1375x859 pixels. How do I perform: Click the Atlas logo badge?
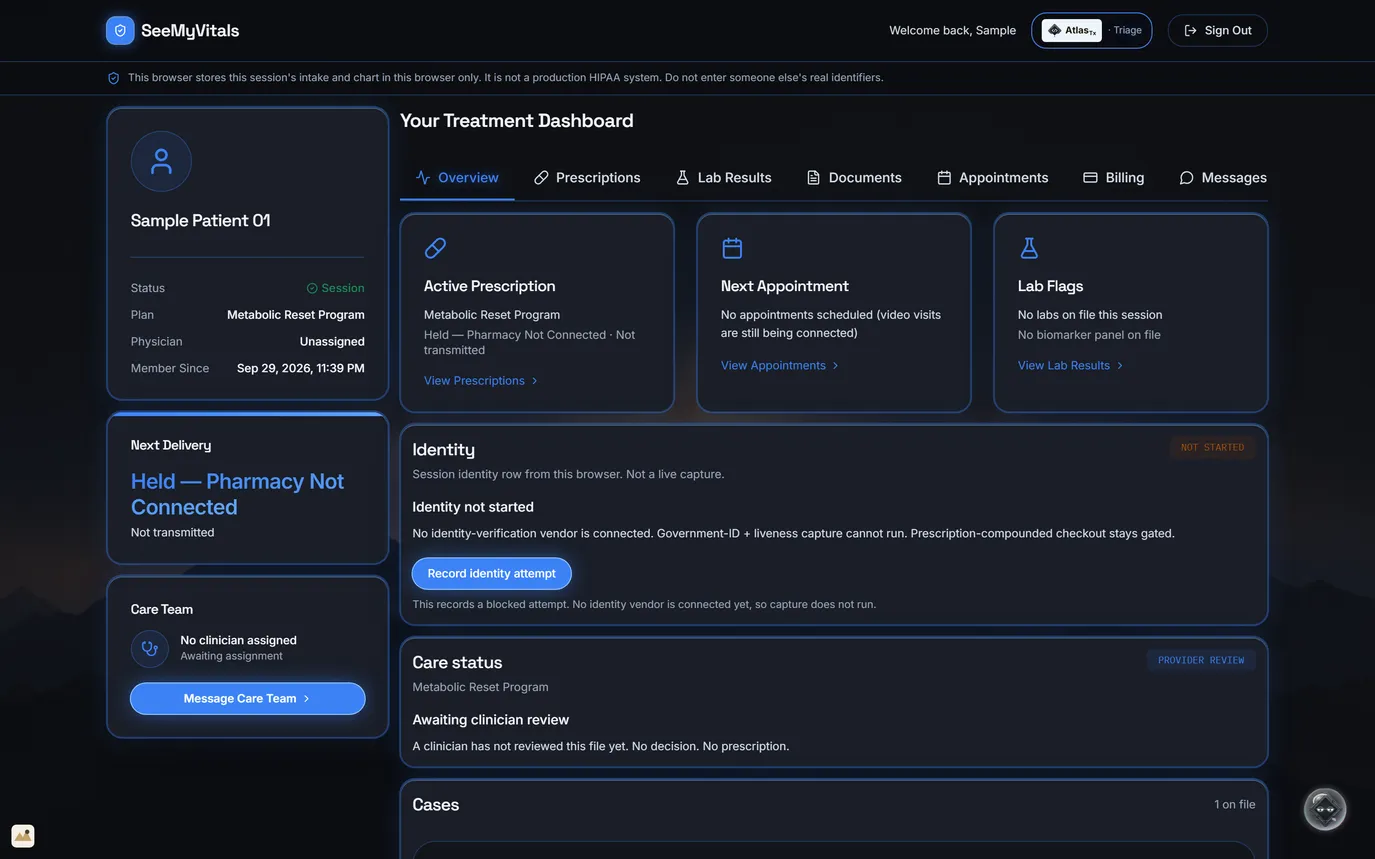(x=1072, y=30)
